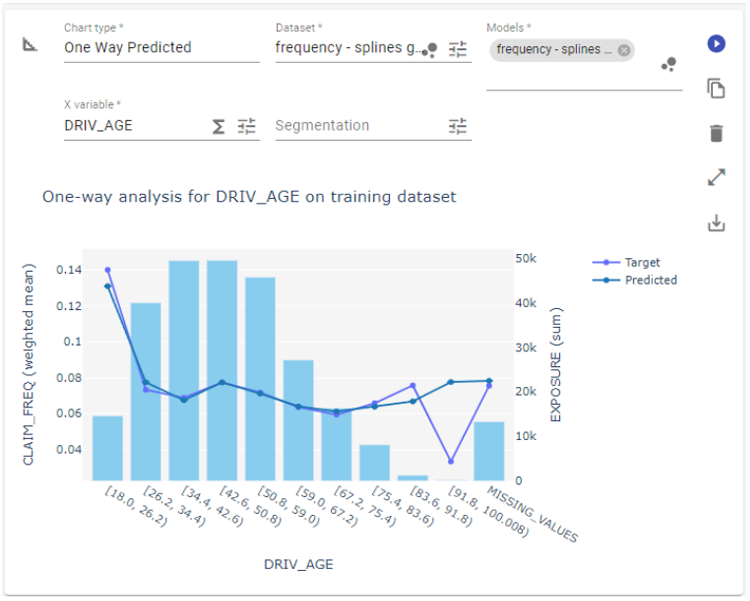
Task: Click the sigma icon beside DRIV_AGE
Action: pos(218,126)
